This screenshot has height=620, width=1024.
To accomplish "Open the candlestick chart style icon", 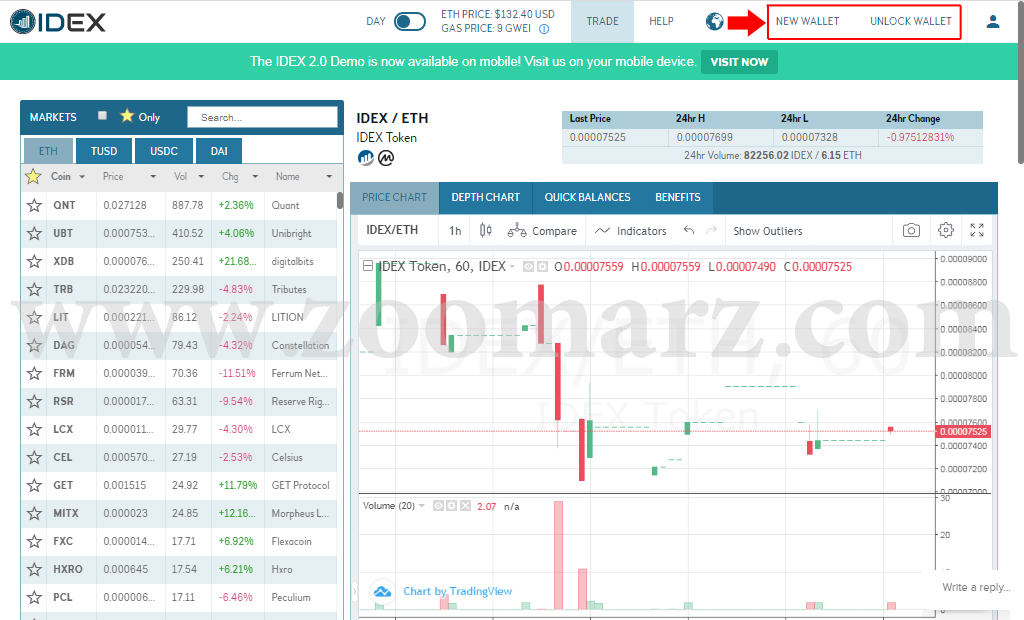I will pos(485,231).
